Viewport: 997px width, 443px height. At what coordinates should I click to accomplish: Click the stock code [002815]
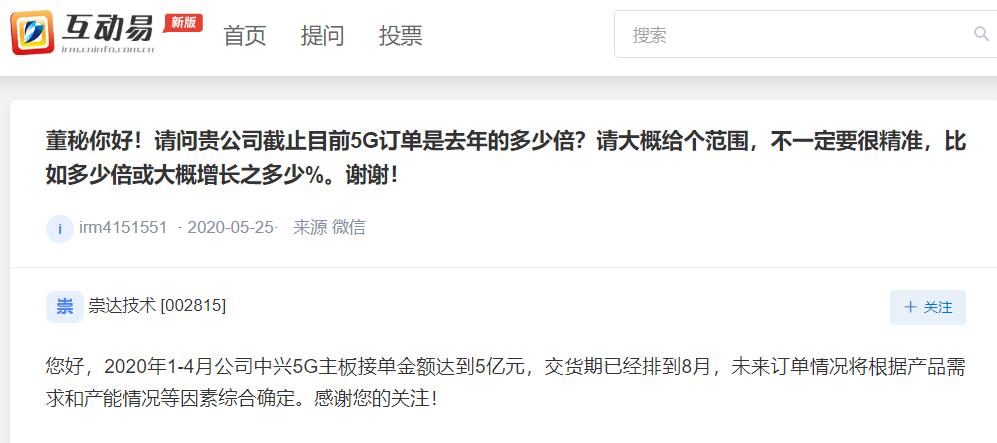(193, 306)
